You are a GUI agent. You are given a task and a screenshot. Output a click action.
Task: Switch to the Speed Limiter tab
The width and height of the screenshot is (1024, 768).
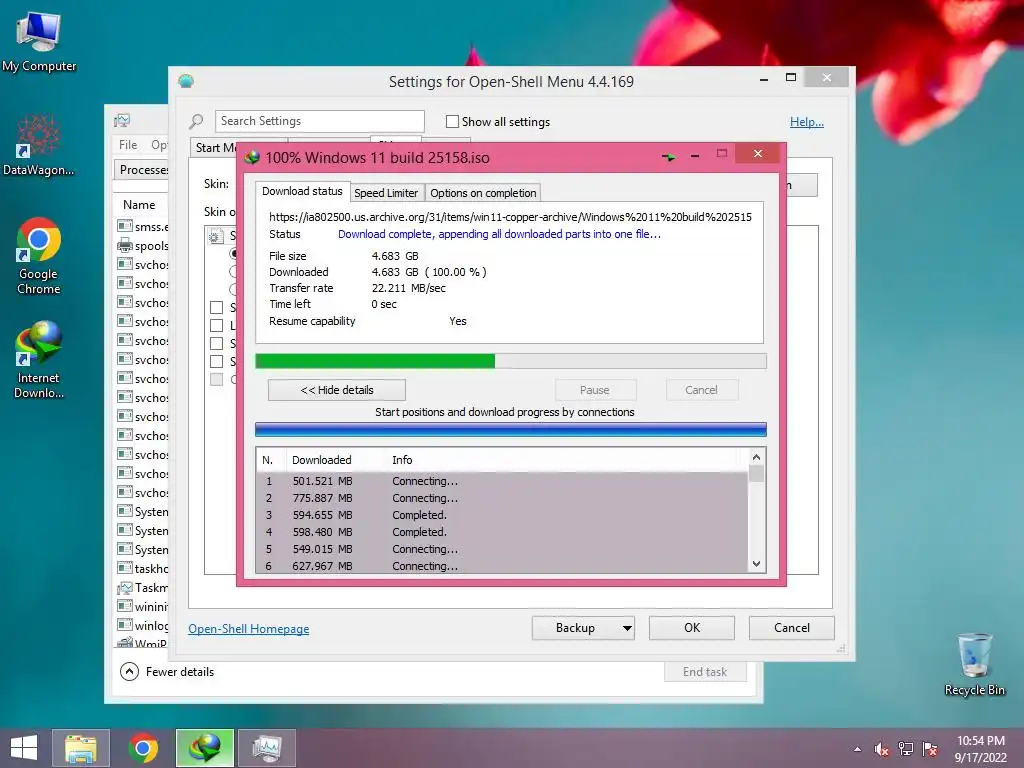pyautogui.click(x=386, y=193)
